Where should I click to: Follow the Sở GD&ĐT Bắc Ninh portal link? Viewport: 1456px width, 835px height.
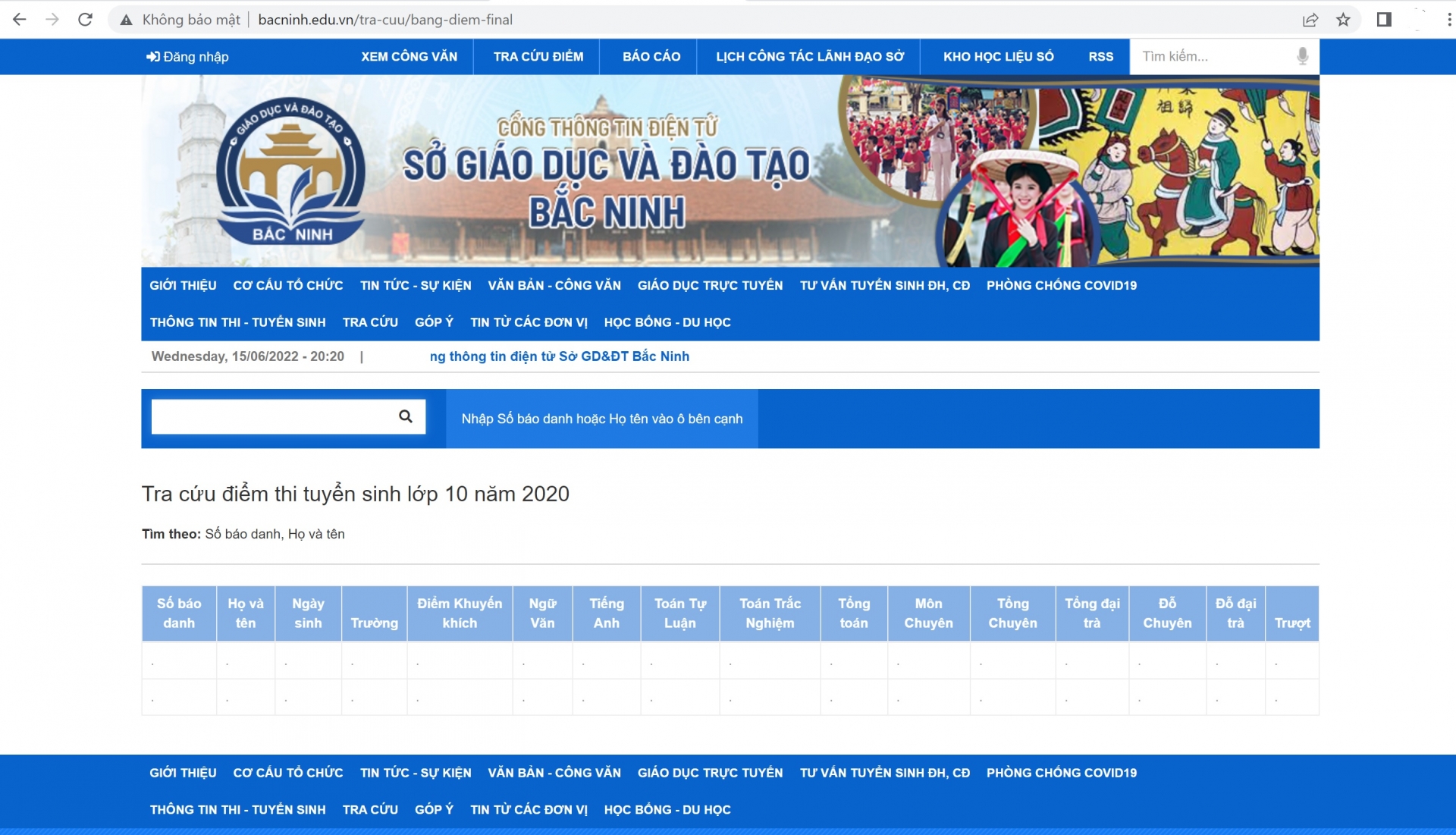point(560,356)
